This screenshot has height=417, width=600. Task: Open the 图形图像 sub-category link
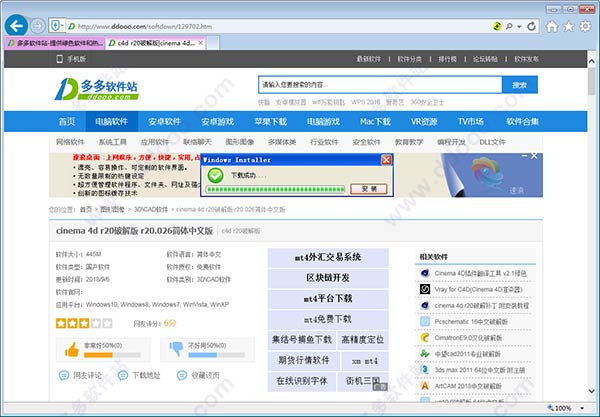[240, 142]
